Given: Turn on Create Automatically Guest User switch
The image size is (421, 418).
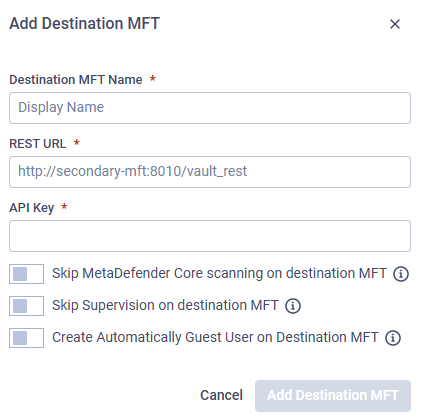Looking at the screenshot, I should (x=26, y=338).
